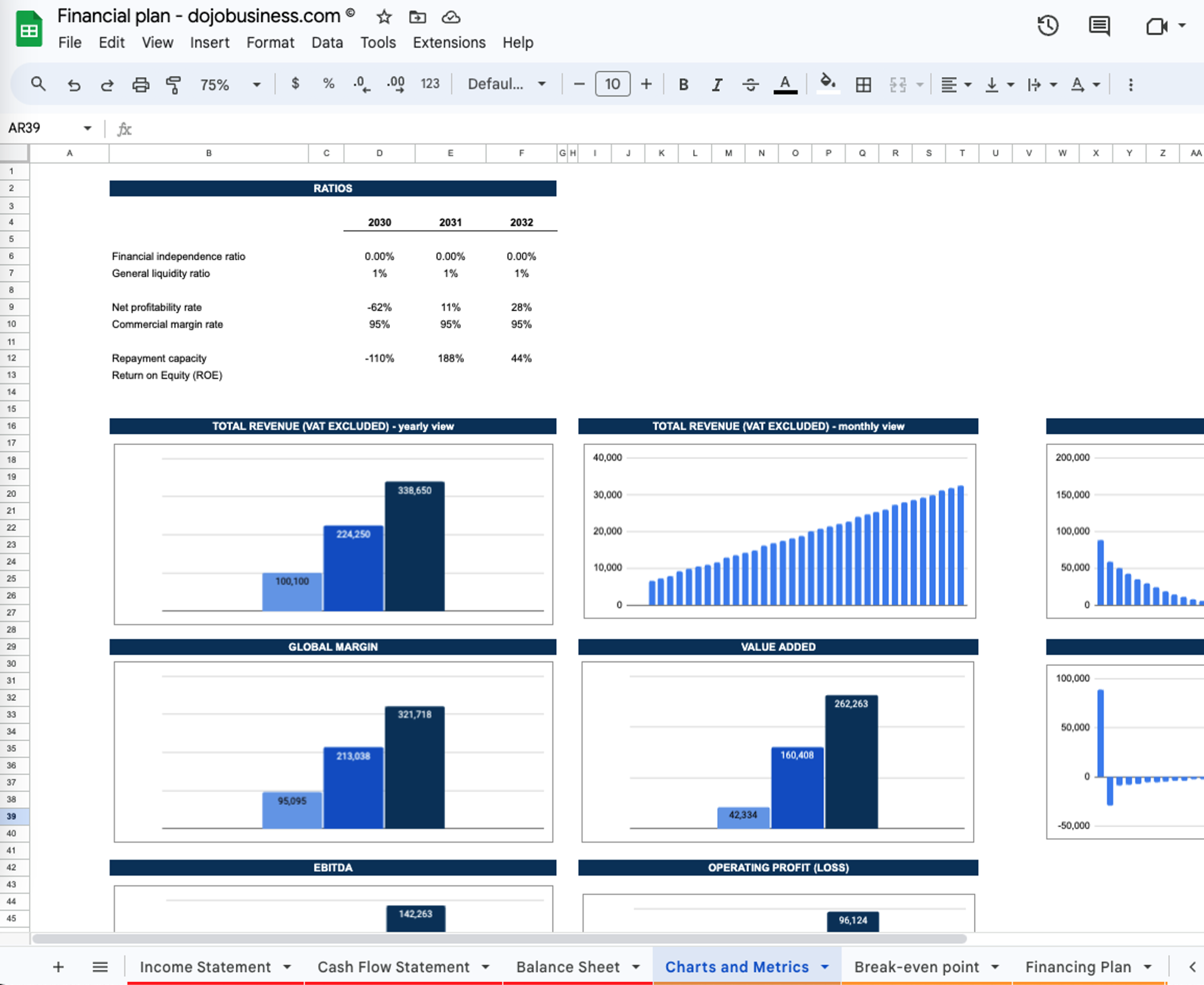Apply percent format icon
Viewport: 1204px width, 985px height.
(x=327, y=84)
